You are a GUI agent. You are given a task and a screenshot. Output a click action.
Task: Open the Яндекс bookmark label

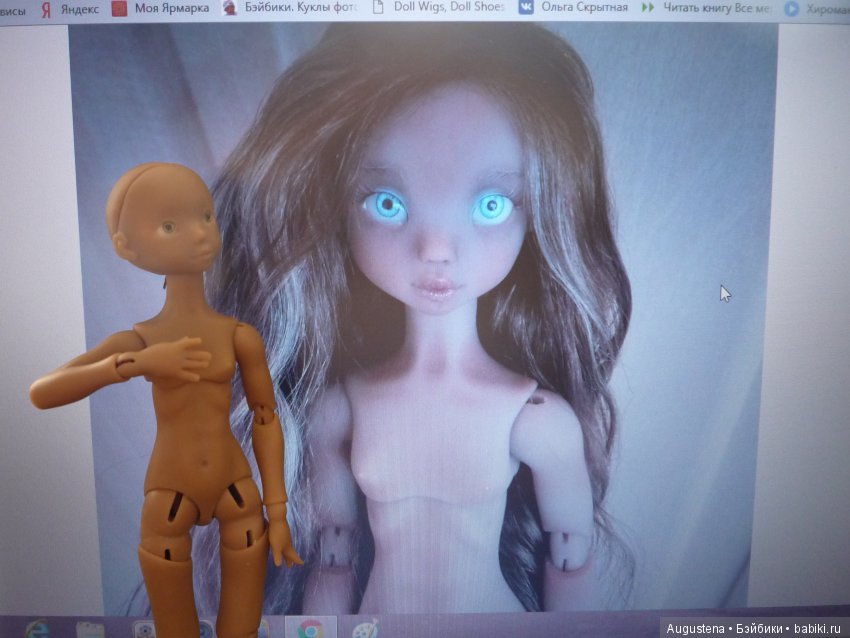pos(80,8)
